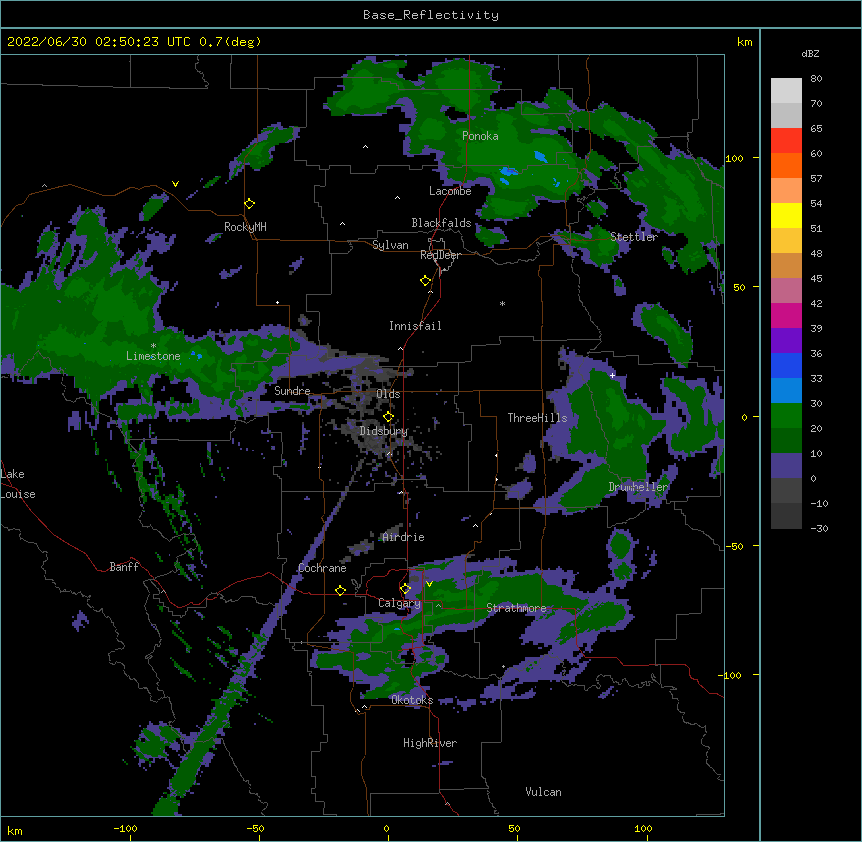This screenshot has width=862, height=842.
Task: Click the asterisk marker above Limestone
Action: click(x=153, y=346)
